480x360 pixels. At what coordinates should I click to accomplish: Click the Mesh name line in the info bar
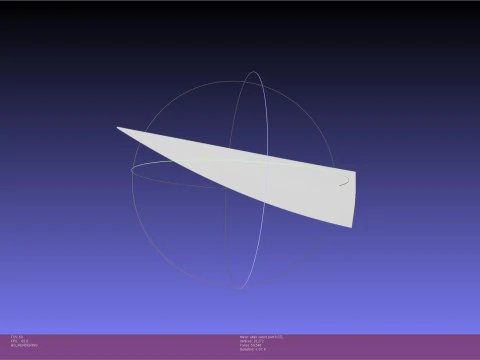point(261,337)
